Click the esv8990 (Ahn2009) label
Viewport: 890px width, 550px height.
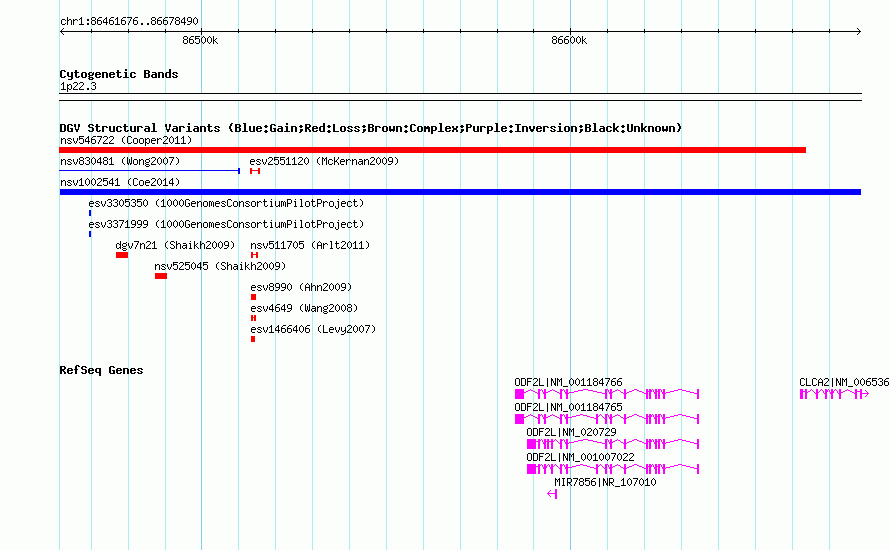(x=301, y=287)
